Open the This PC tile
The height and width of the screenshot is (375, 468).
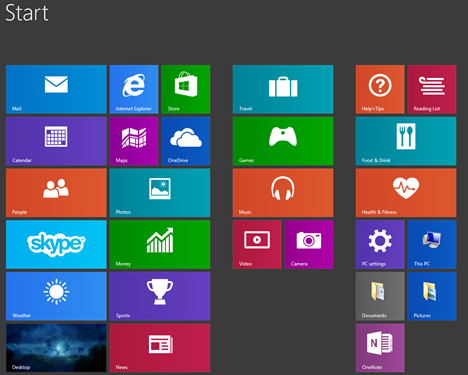click(432, 244)
